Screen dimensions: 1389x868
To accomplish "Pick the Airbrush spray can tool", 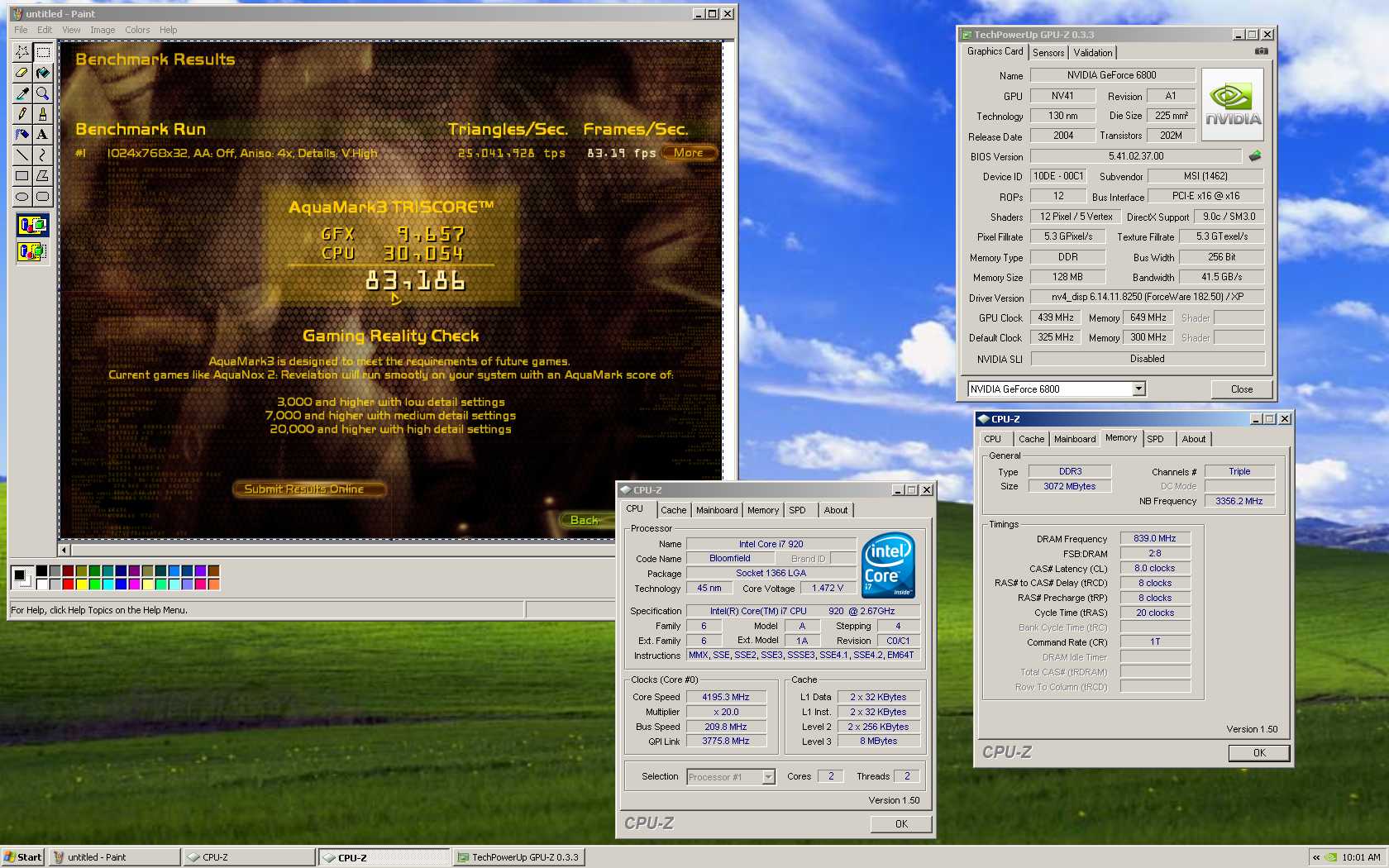I will tap(22, 135).
